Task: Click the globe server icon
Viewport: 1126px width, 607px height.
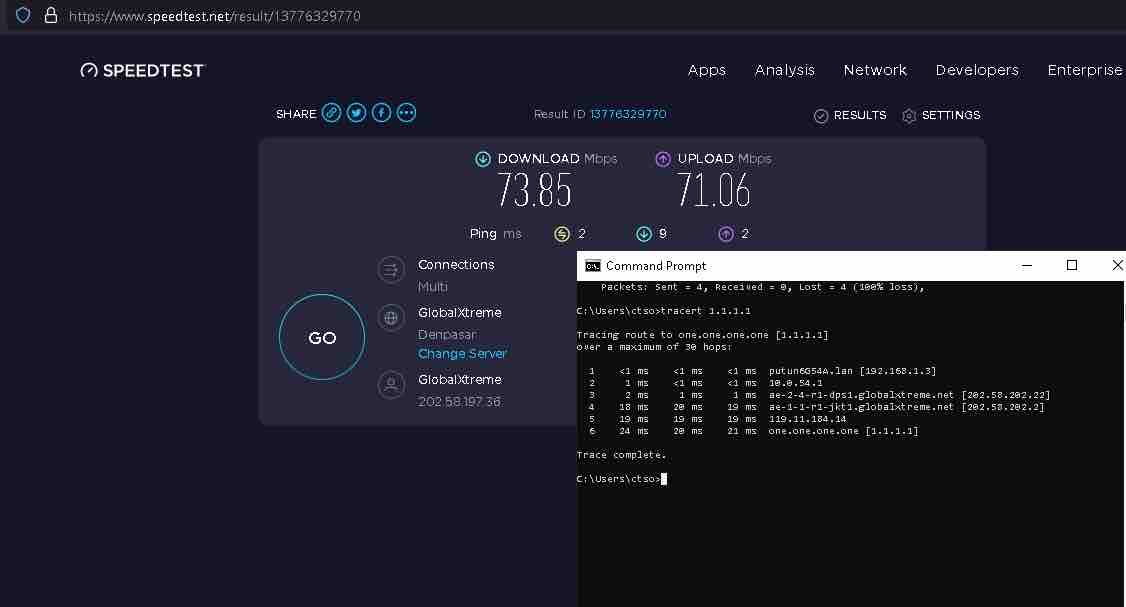Action: (x=391, y=317)
